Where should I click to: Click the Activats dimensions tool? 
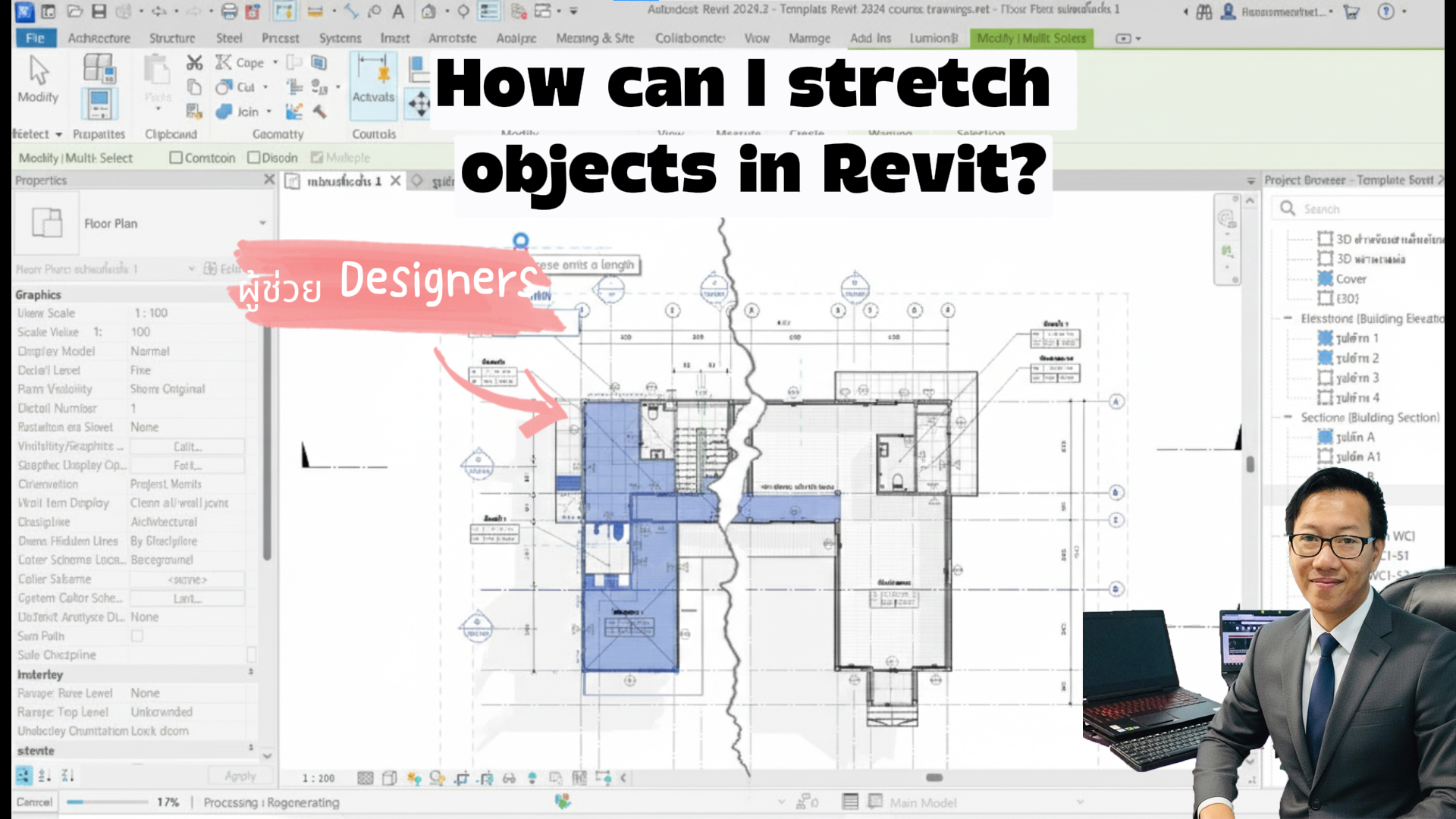click(x=373, y=85)
